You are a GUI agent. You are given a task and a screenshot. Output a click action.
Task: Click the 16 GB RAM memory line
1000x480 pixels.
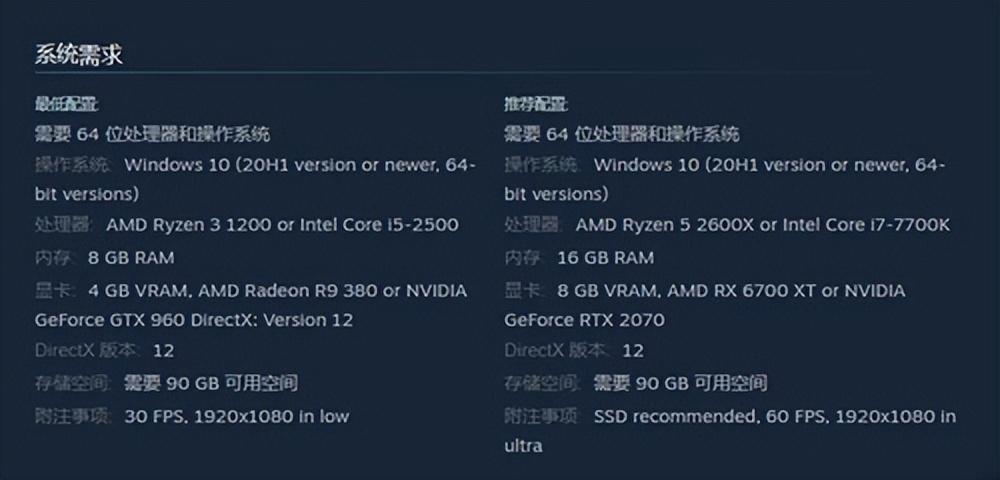point(579,258)
